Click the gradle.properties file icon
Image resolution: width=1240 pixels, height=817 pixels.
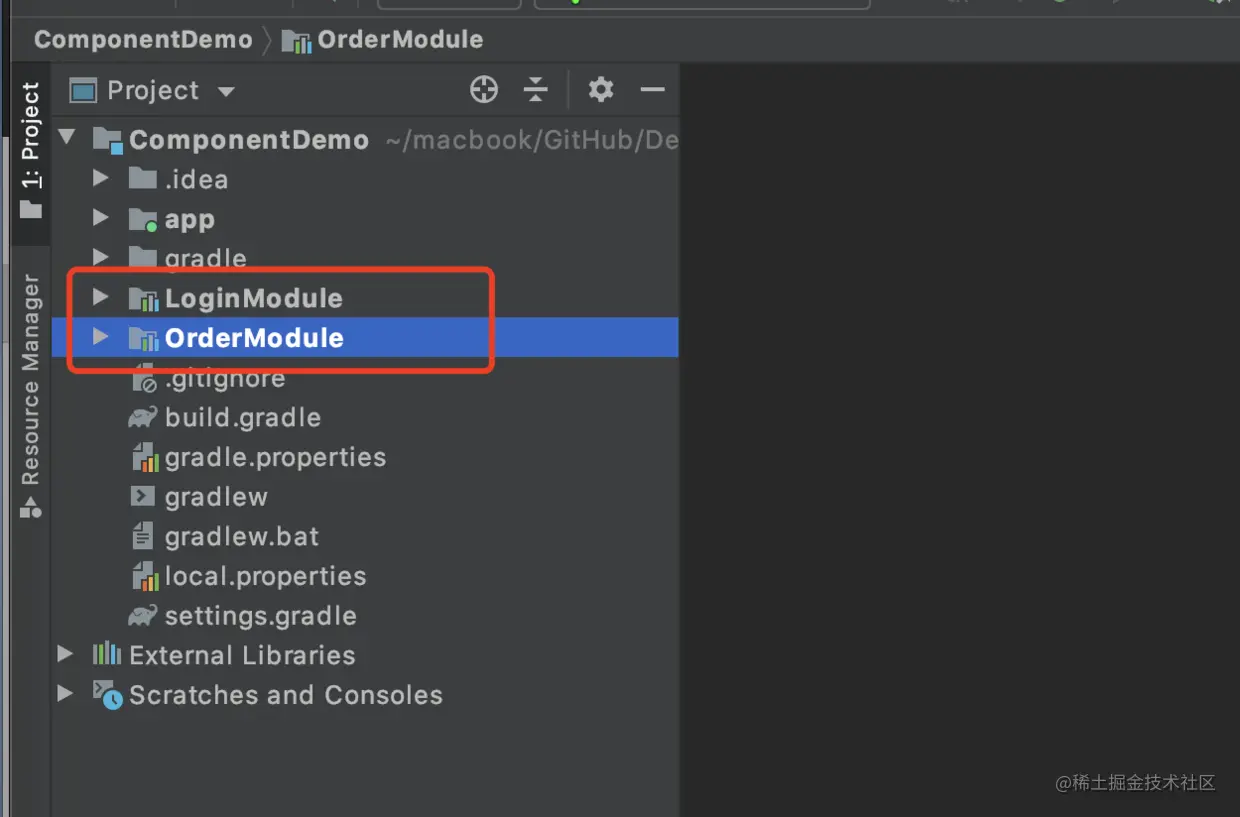click(146, 457)
